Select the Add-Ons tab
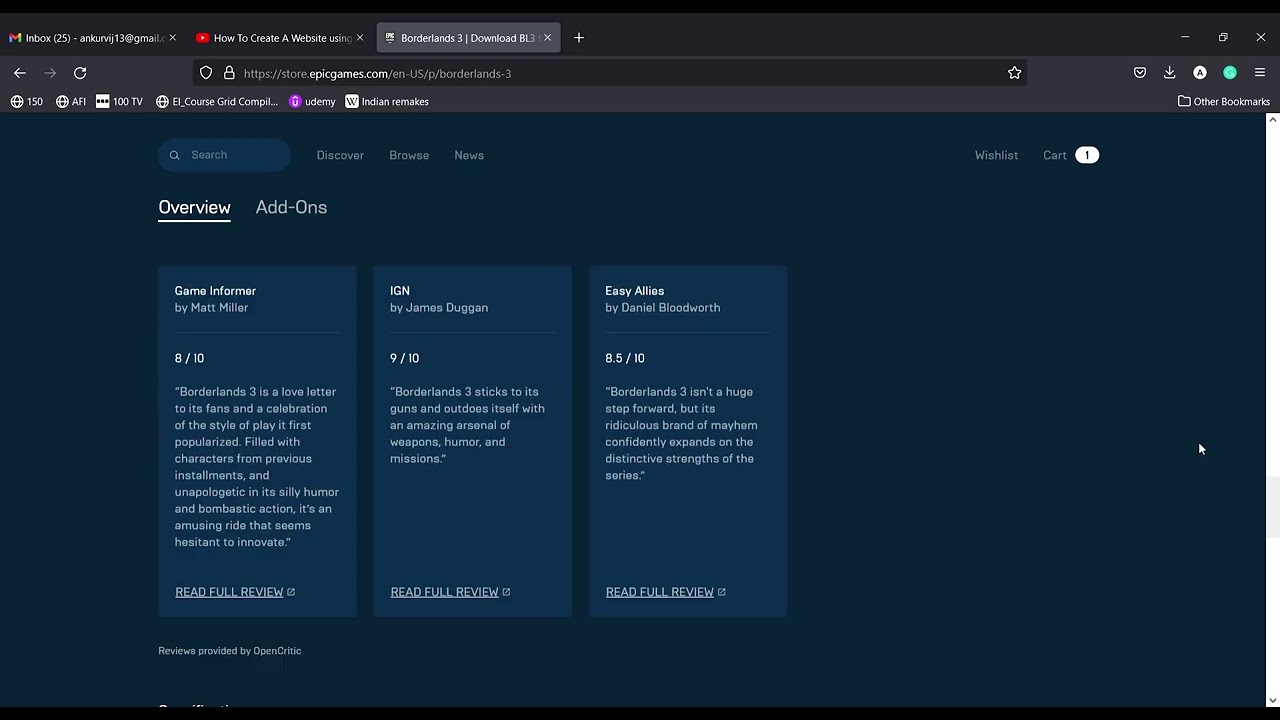The width and height of the screenshot is (1280, 720). (x=291, y=207)
